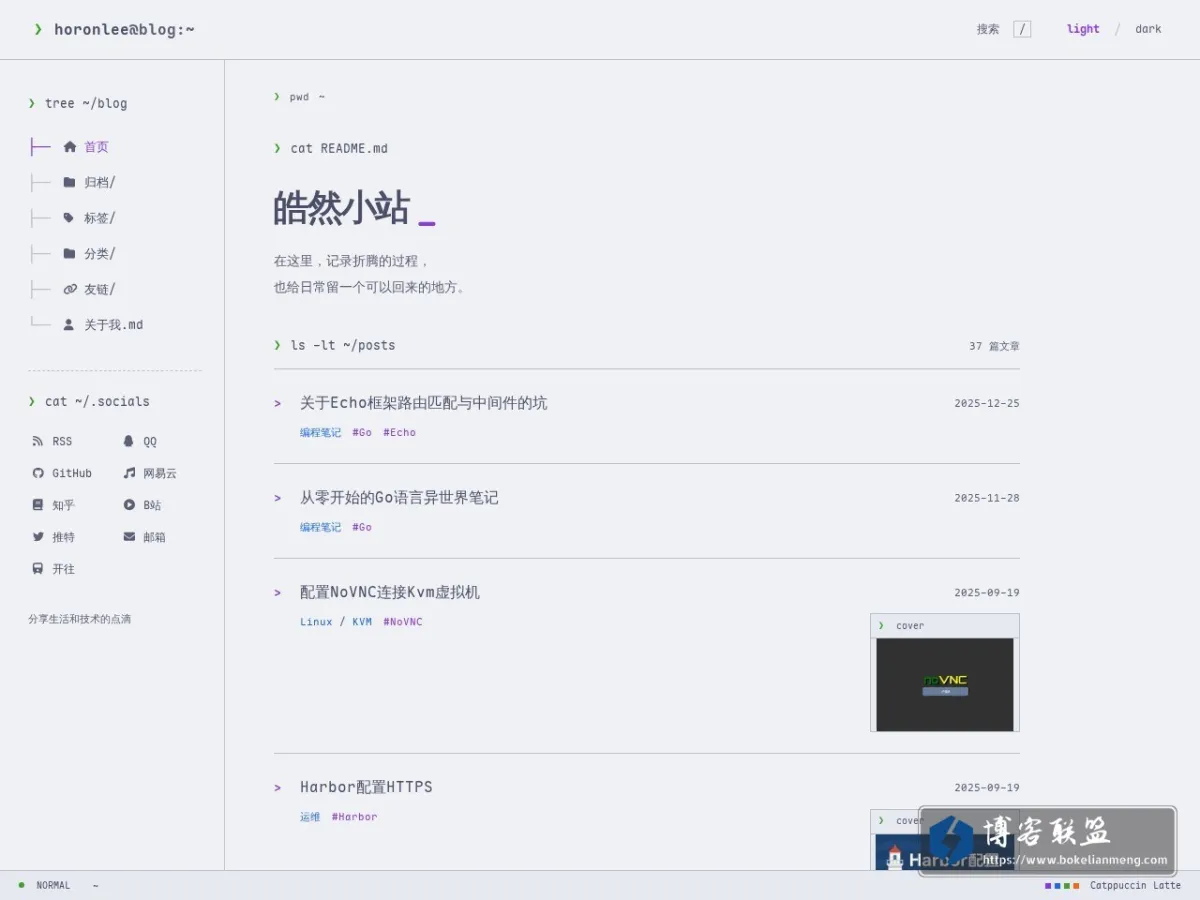Screen dimensions: 1200x900
Task: Open post Harbor配置HTTPS
Action: pyautogui.click(x=366, y=787)
